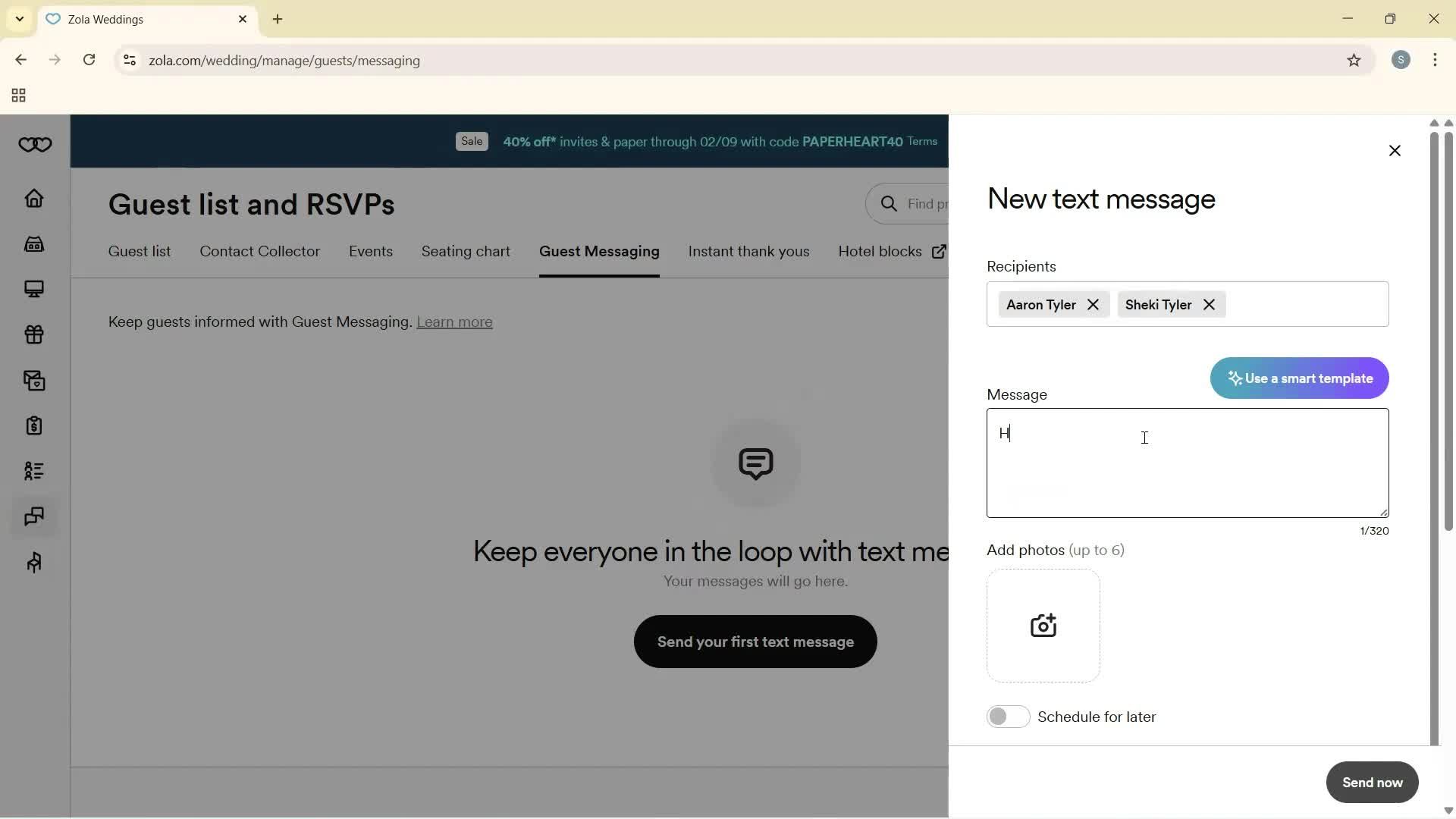Remove Sheki Tyler from recipients
The width and height of the screenshot is (1456, 819).
pos(1209,305)
